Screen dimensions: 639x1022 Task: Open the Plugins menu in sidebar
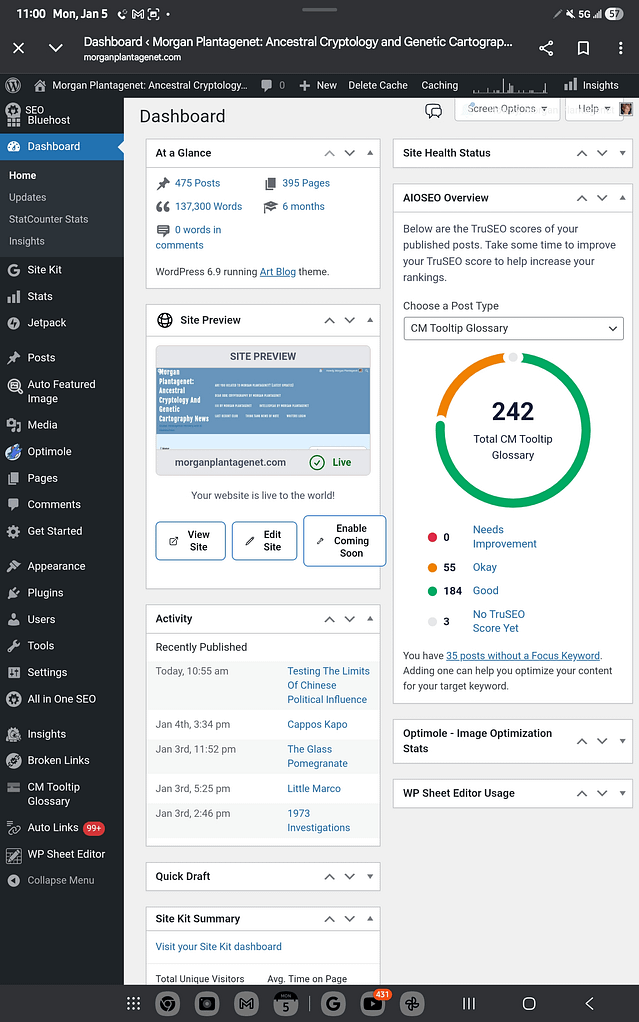pyautogui.click(x=45, y=593)
